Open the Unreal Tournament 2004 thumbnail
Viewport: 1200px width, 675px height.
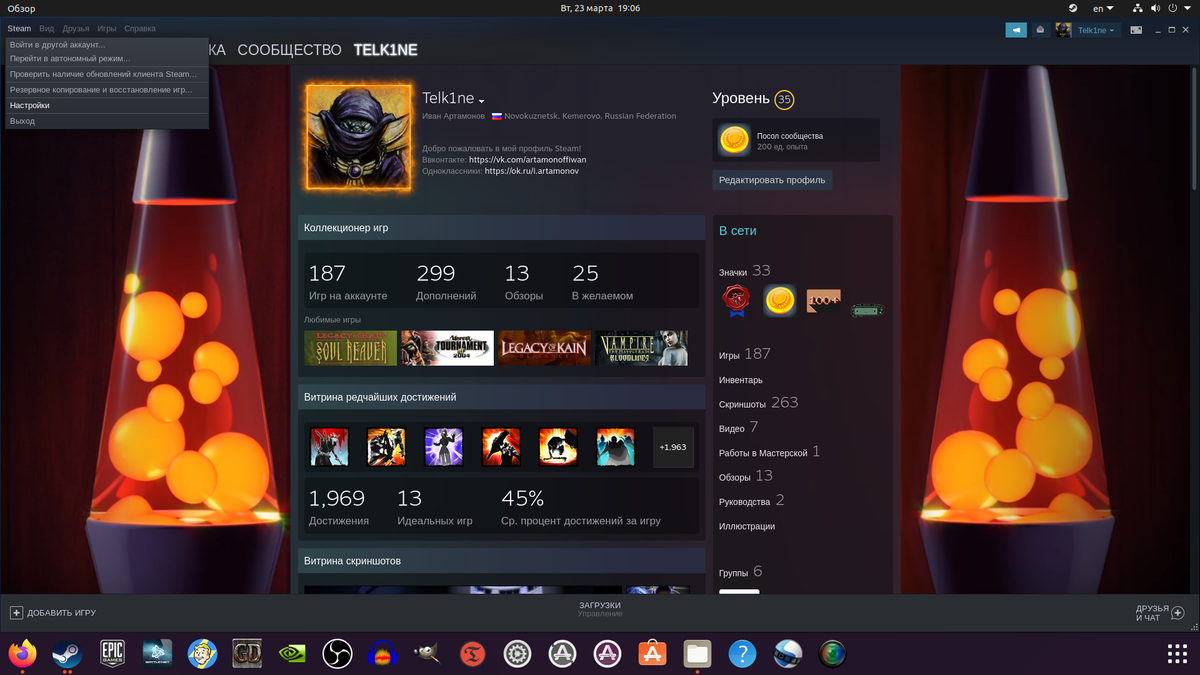447,348
